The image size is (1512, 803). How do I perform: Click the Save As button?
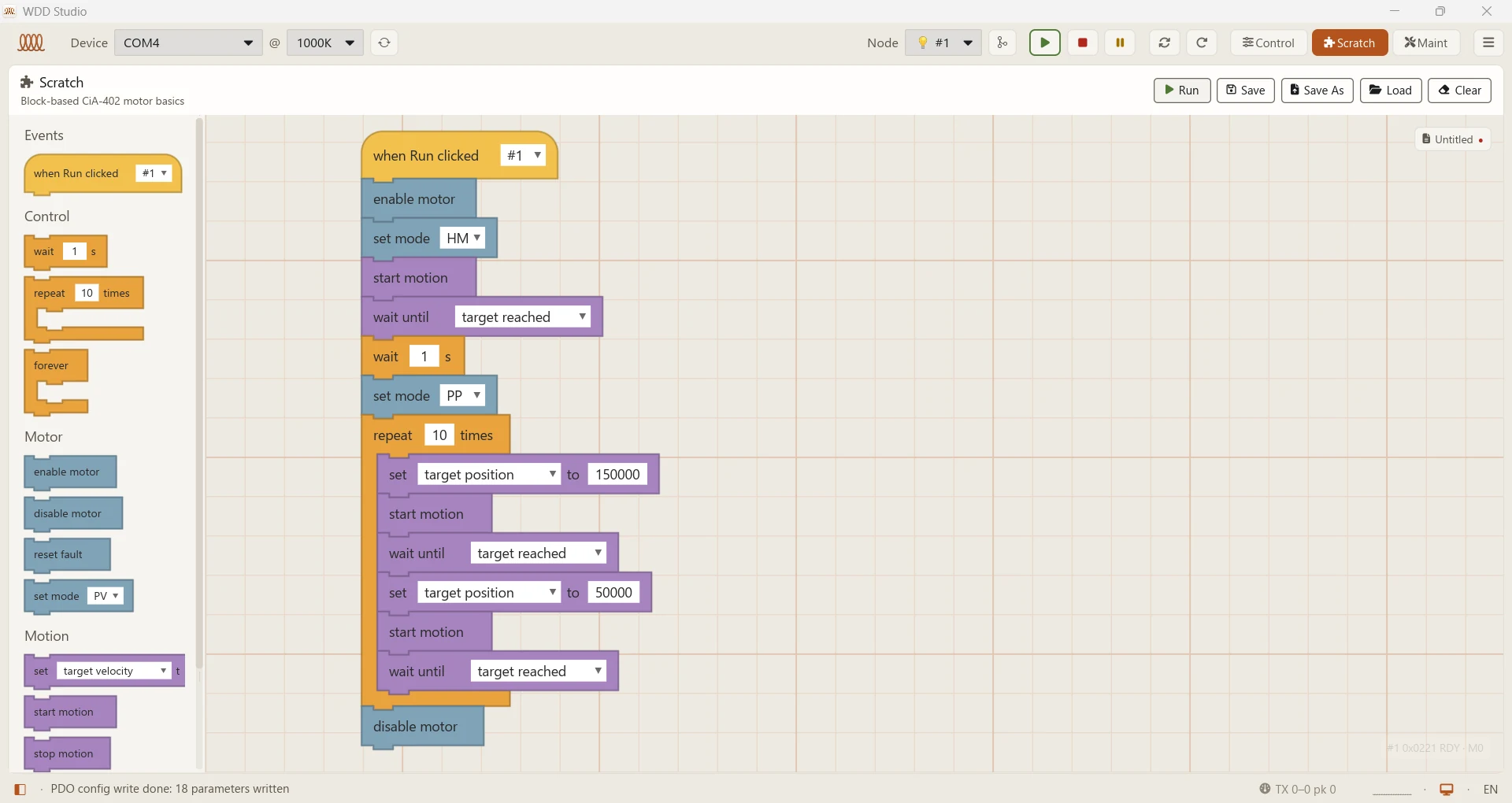(x=1317, y=91)
